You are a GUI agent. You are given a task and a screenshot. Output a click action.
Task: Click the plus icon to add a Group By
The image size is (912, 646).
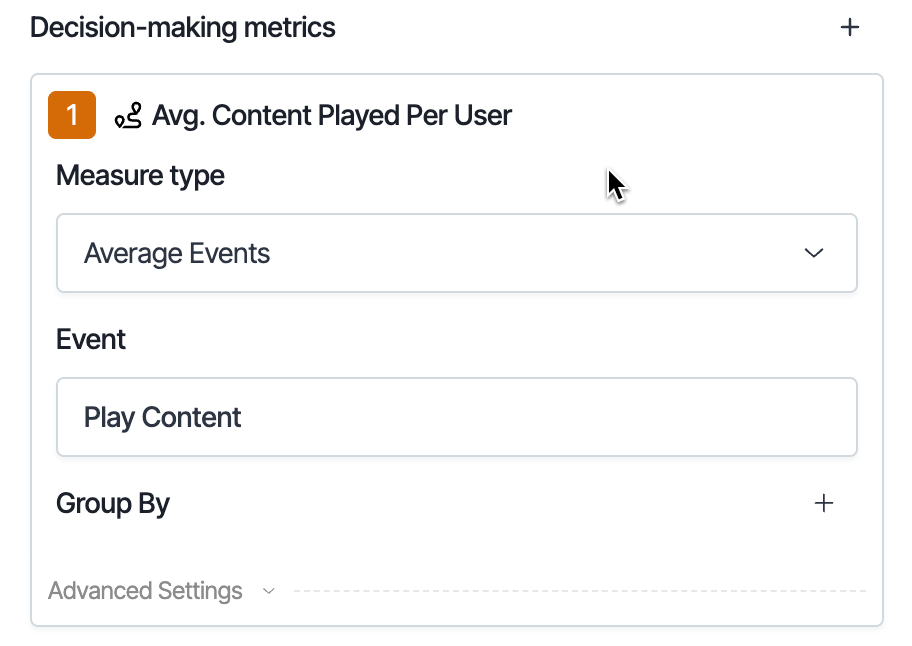[x=824, y=503]
